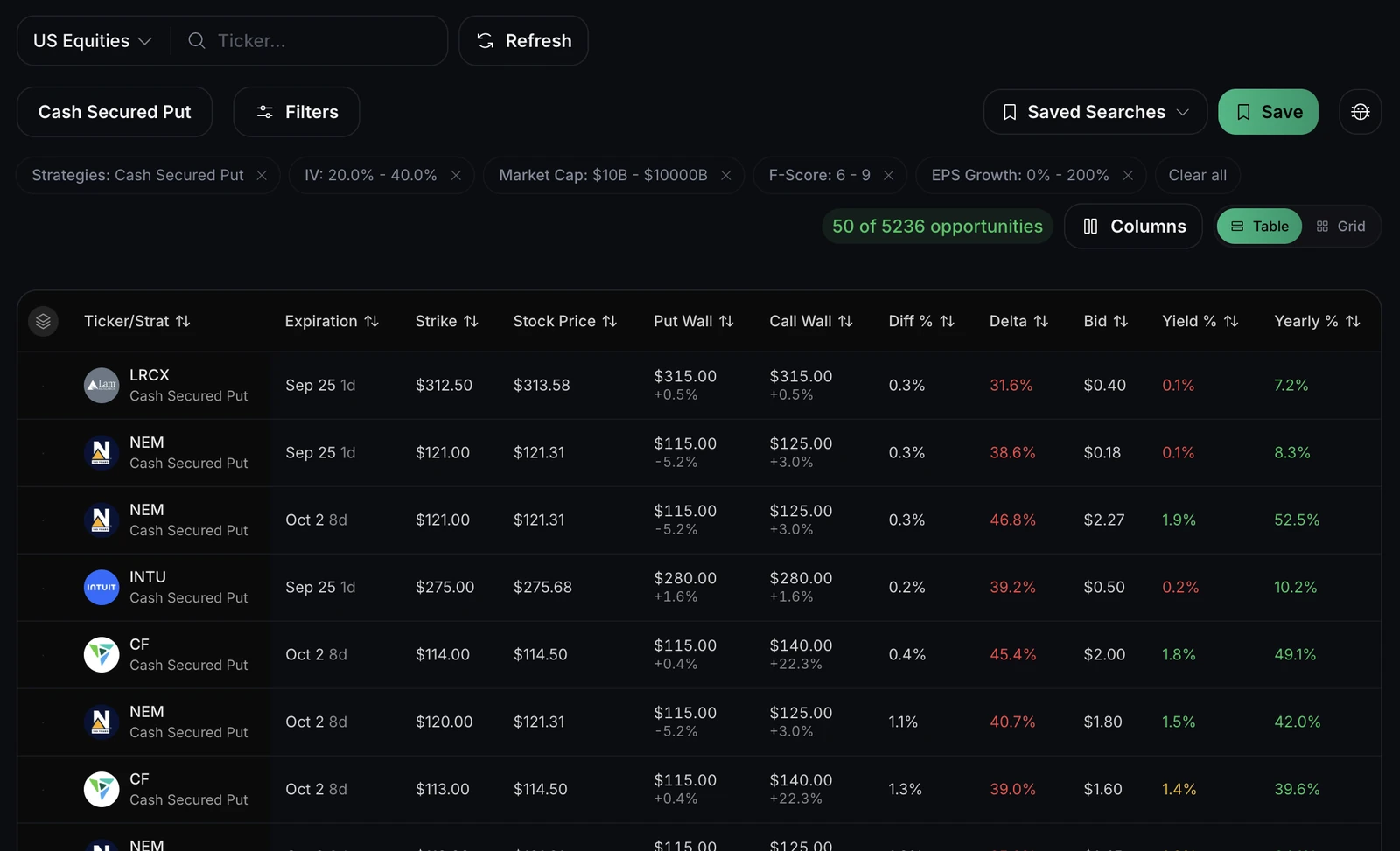Screen dimensions: 1400x851
Task: Click the LRCX company logo
Action: click(x=101, y=386)
